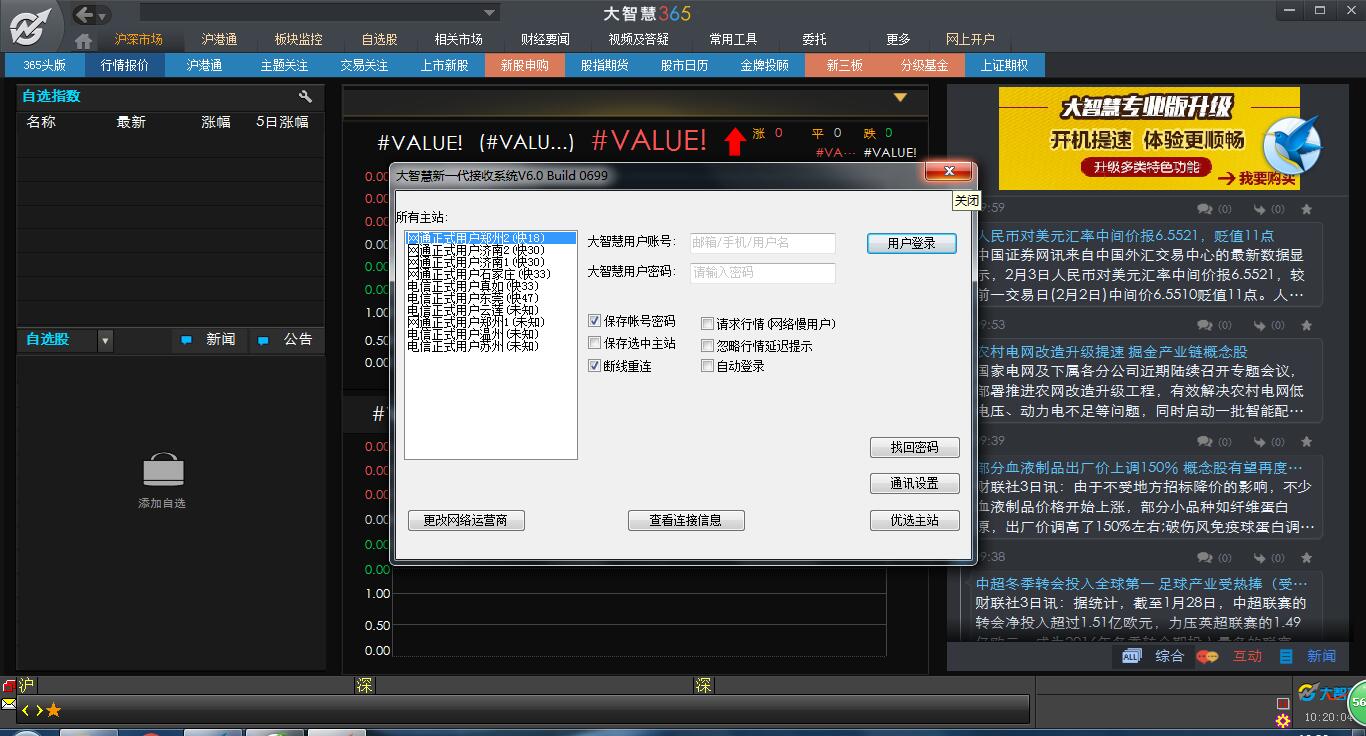Open the 板块监控 menu

pos(298,39)
